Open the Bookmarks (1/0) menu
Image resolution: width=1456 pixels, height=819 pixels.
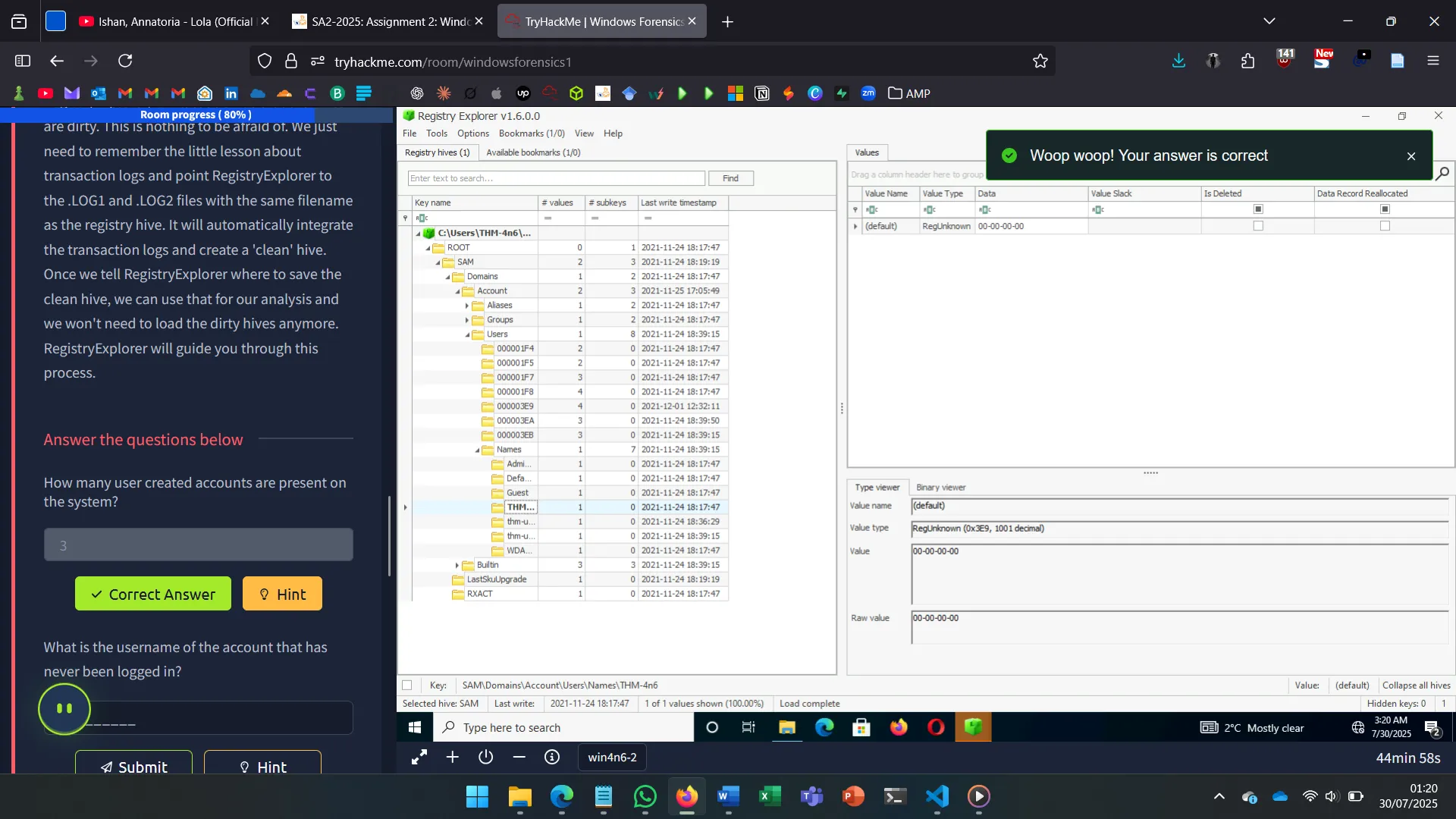(531, 133)
